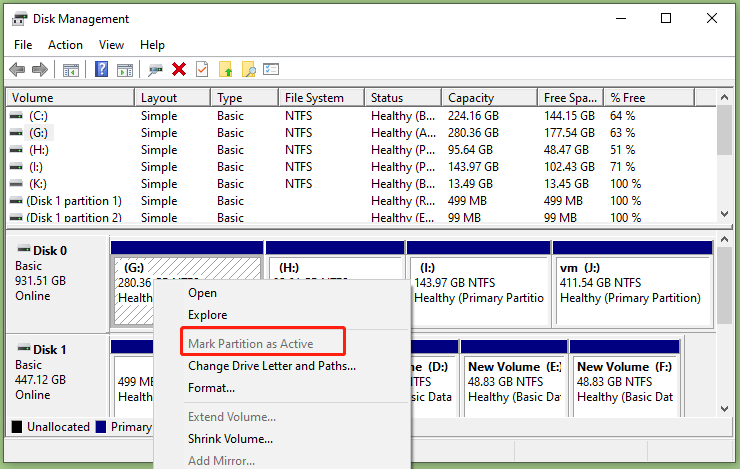Viewport: 740px width, 469px height.
Task: Click capacity value 224.16 GB
Action: (x=473, y=116)
